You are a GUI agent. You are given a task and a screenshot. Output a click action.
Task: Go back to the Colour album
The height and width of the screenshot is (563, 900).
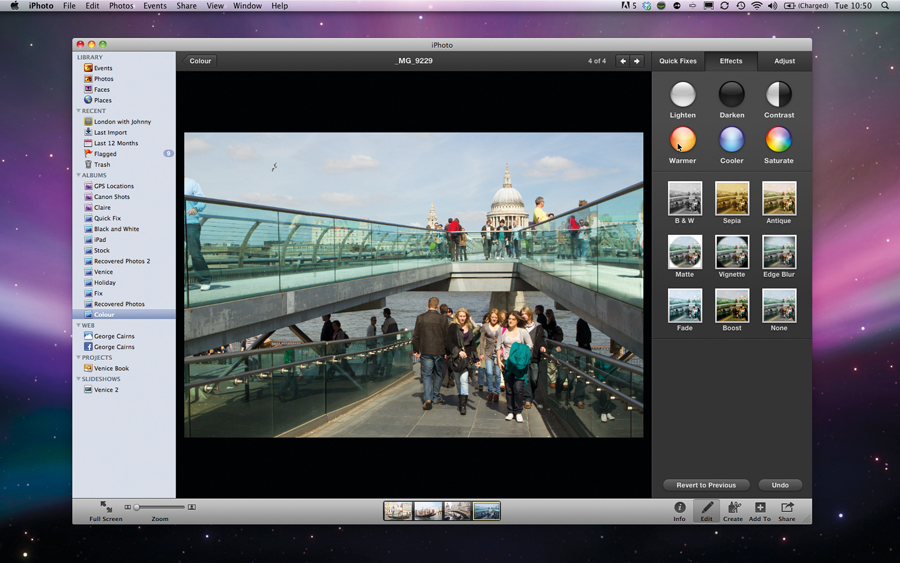199,61
